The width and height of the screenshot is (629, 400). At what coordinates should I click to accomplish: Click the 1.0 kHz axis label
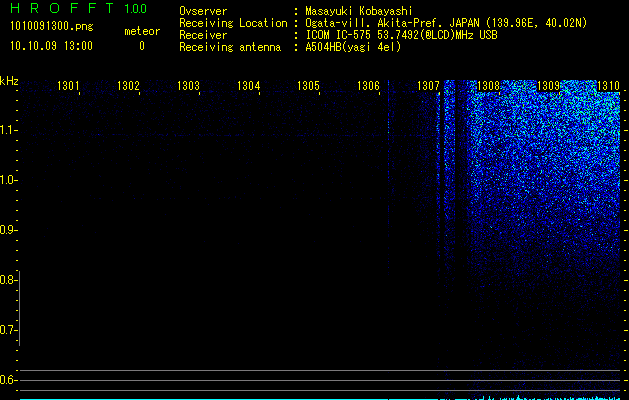tap(8, 180)
